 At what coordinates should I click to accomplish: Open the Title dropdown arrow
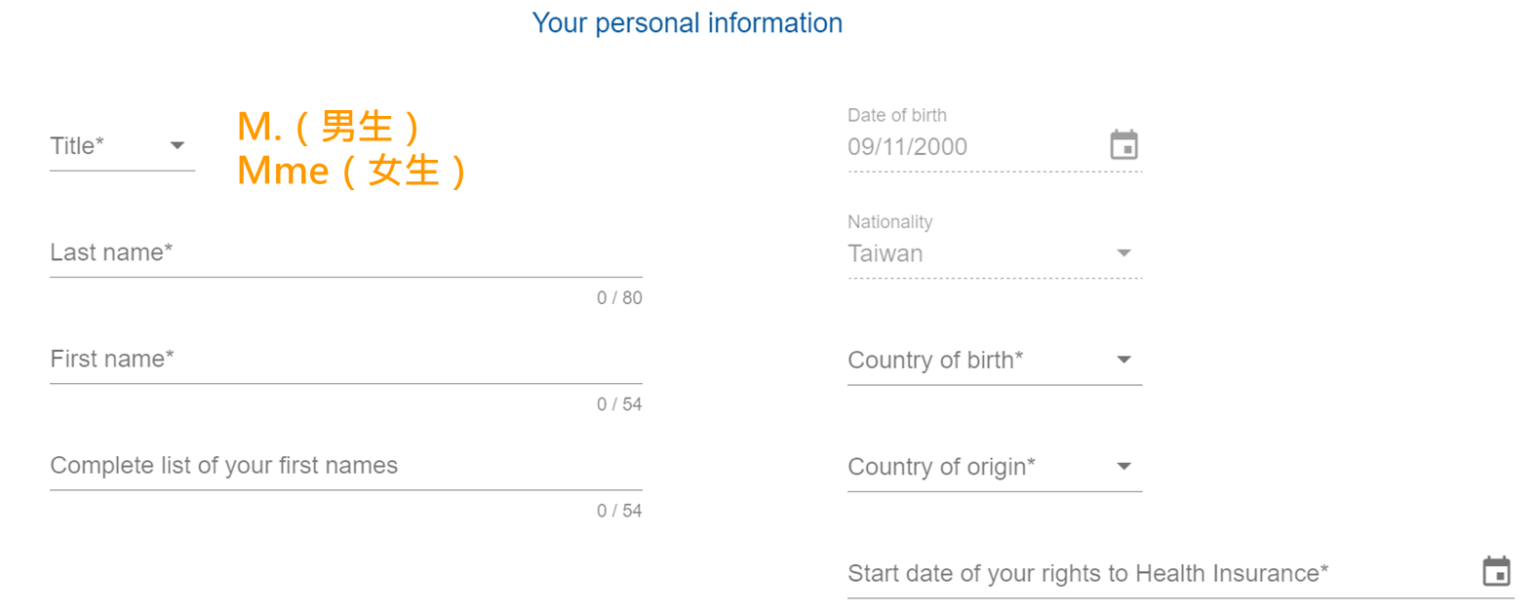(x=177, y=146)
